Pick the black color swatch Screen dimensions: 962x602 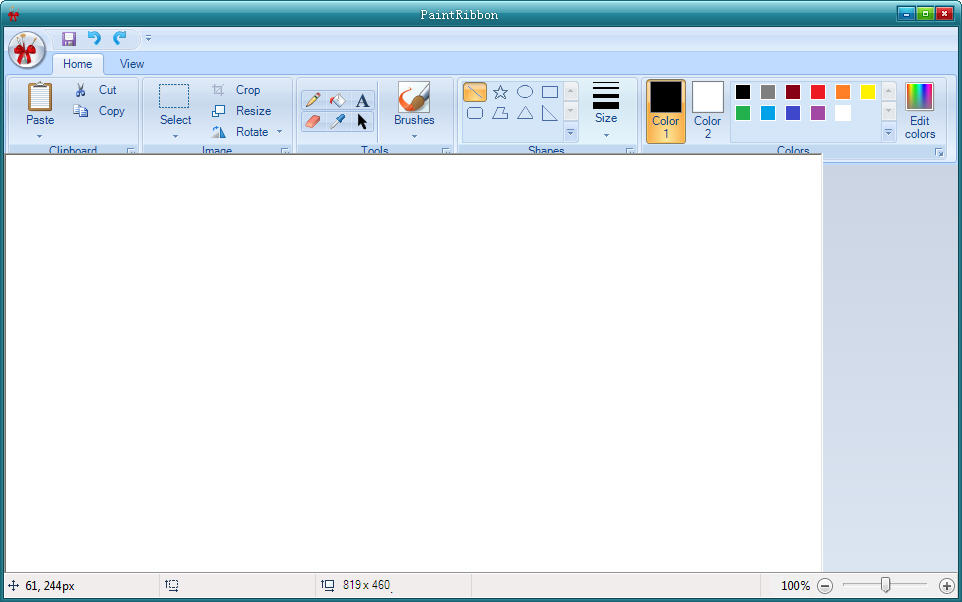(743, 92)
